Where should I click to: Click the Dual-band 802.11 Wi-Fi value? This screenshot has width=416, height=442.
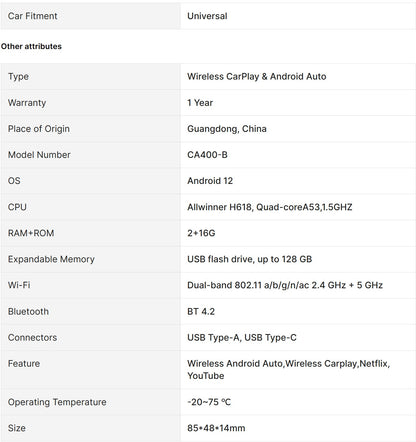pyautogui.click(x=285, y=285)
